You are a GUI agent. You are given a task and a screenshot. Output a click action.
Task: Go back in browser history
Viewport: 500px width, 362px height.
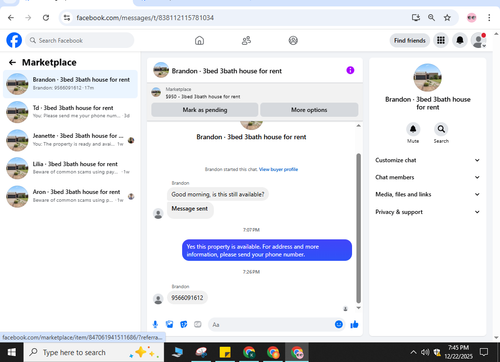[x=11, y=18]
